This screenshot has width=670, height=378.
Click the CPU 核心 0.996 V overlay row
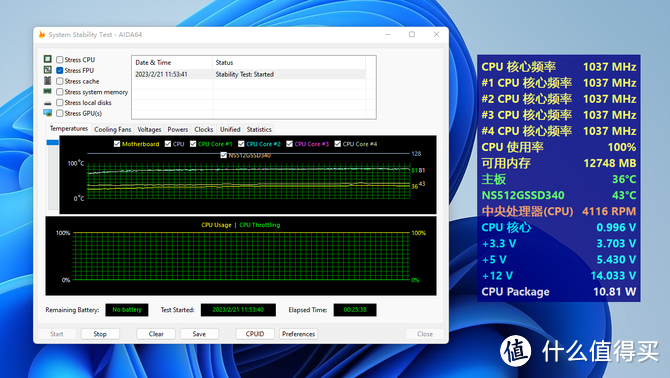point(558,228)
